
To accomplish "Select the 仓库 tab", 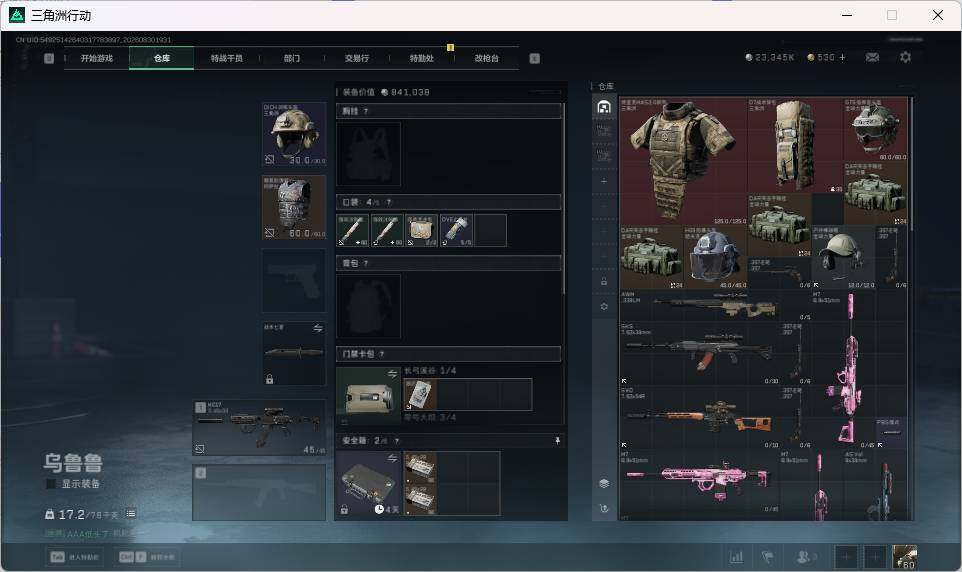I will (162, 58).
